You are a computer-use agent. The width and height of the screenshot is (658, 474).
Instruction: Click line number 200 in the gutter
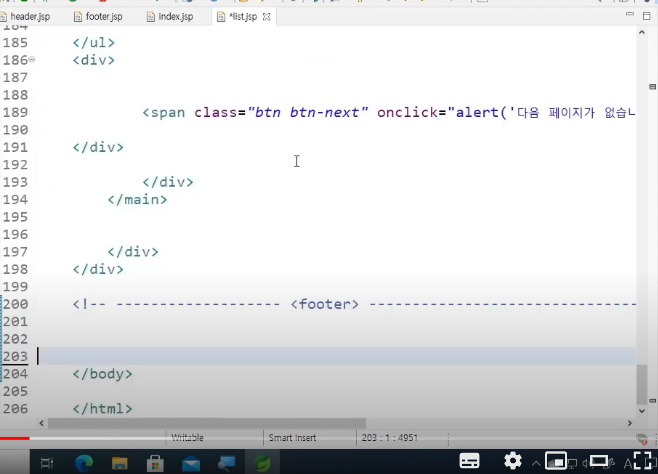[x=16, y=304]
